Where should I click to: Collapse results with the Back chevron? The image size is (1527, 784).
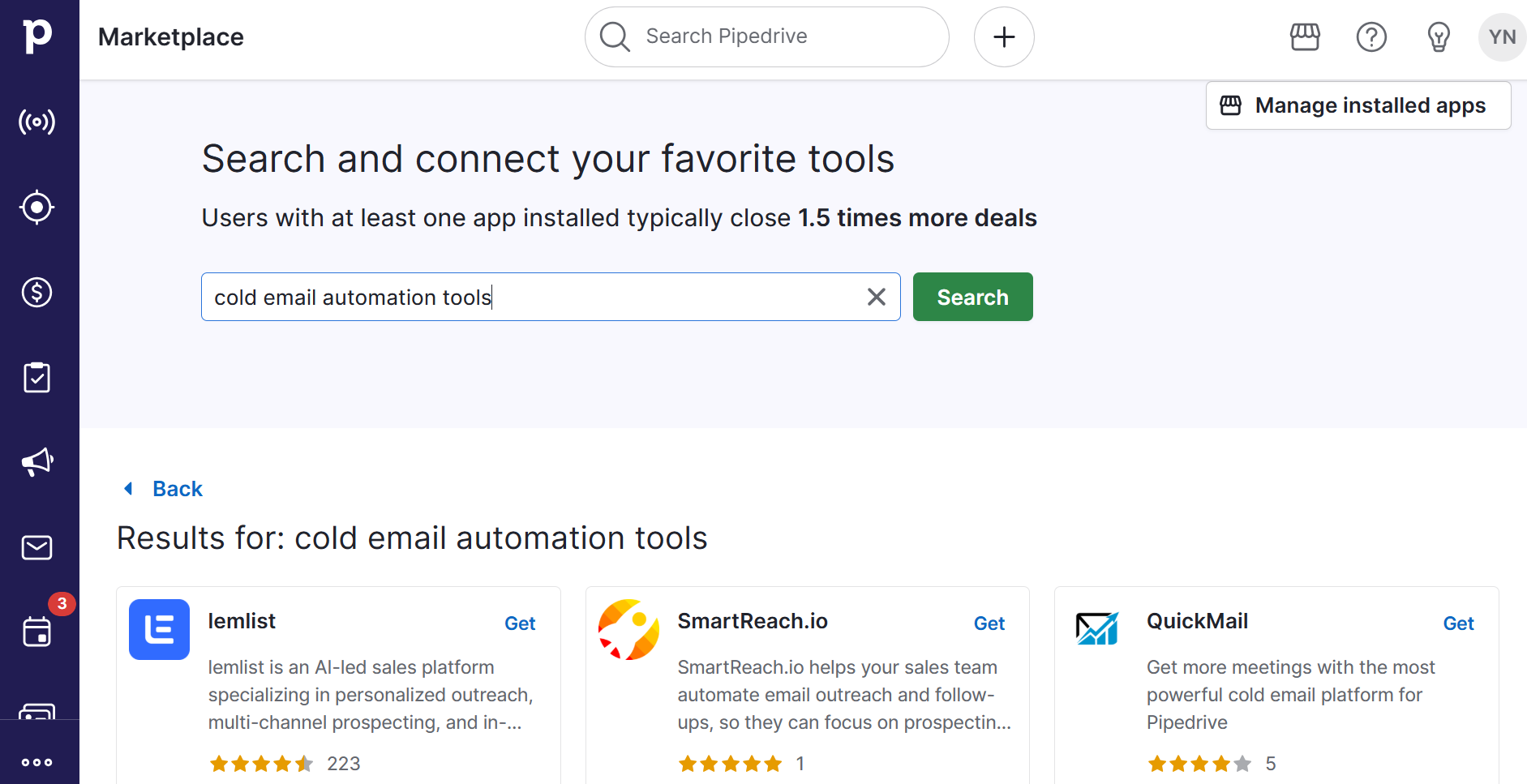pyautogui.click(x=161, y=488)
